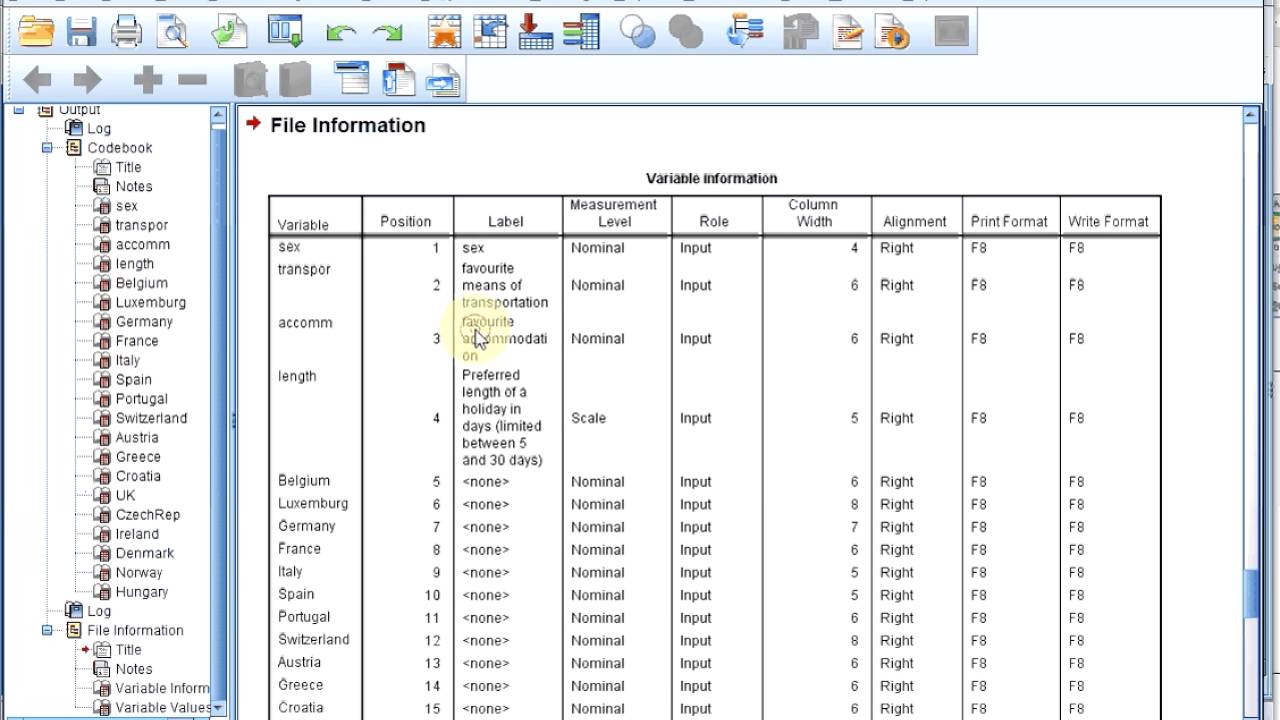Click the Germany variable name in table
1280x720 pixels.
(306, 526)
